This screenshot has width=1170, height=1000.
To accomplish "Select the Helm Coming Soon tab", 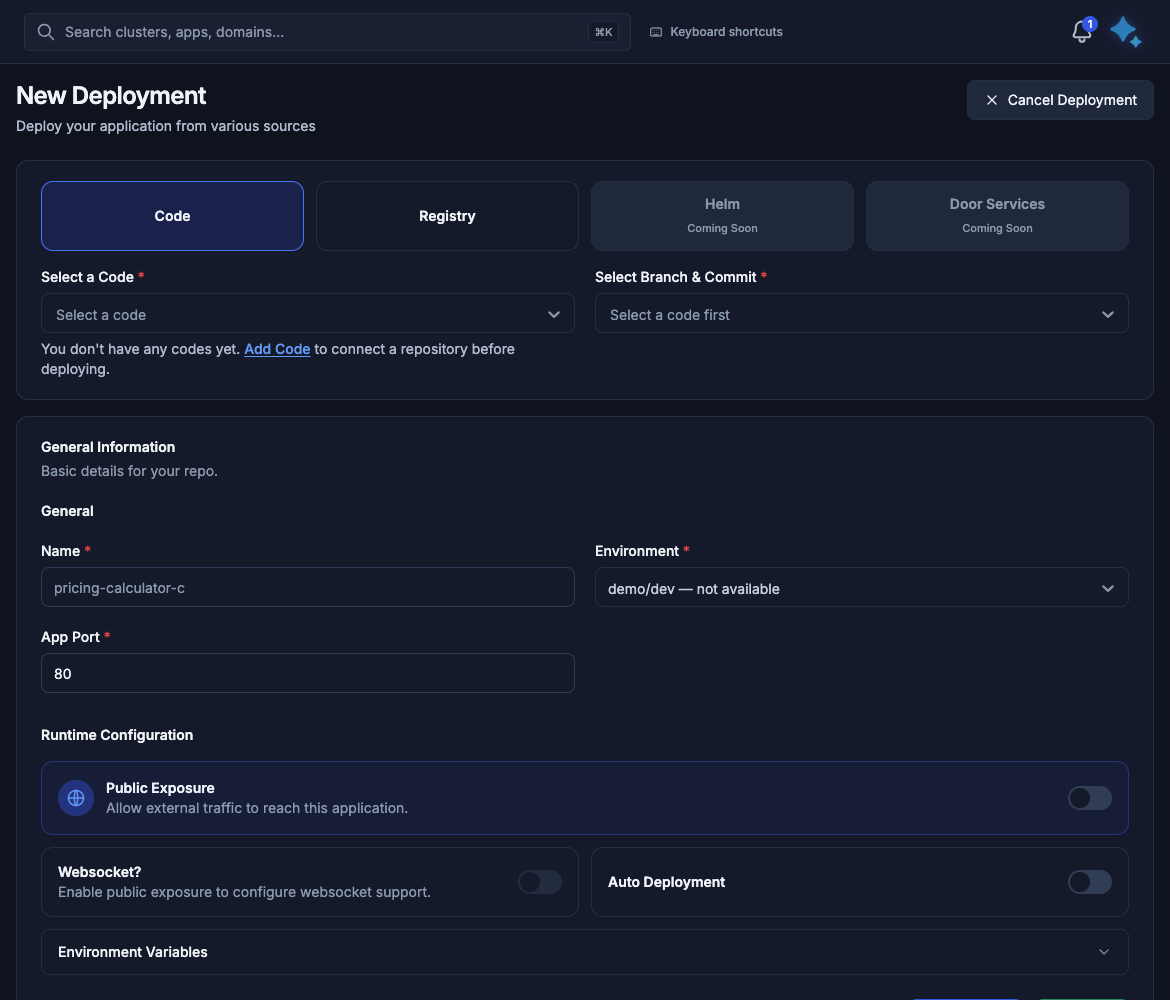I will [x=722, y=216].
